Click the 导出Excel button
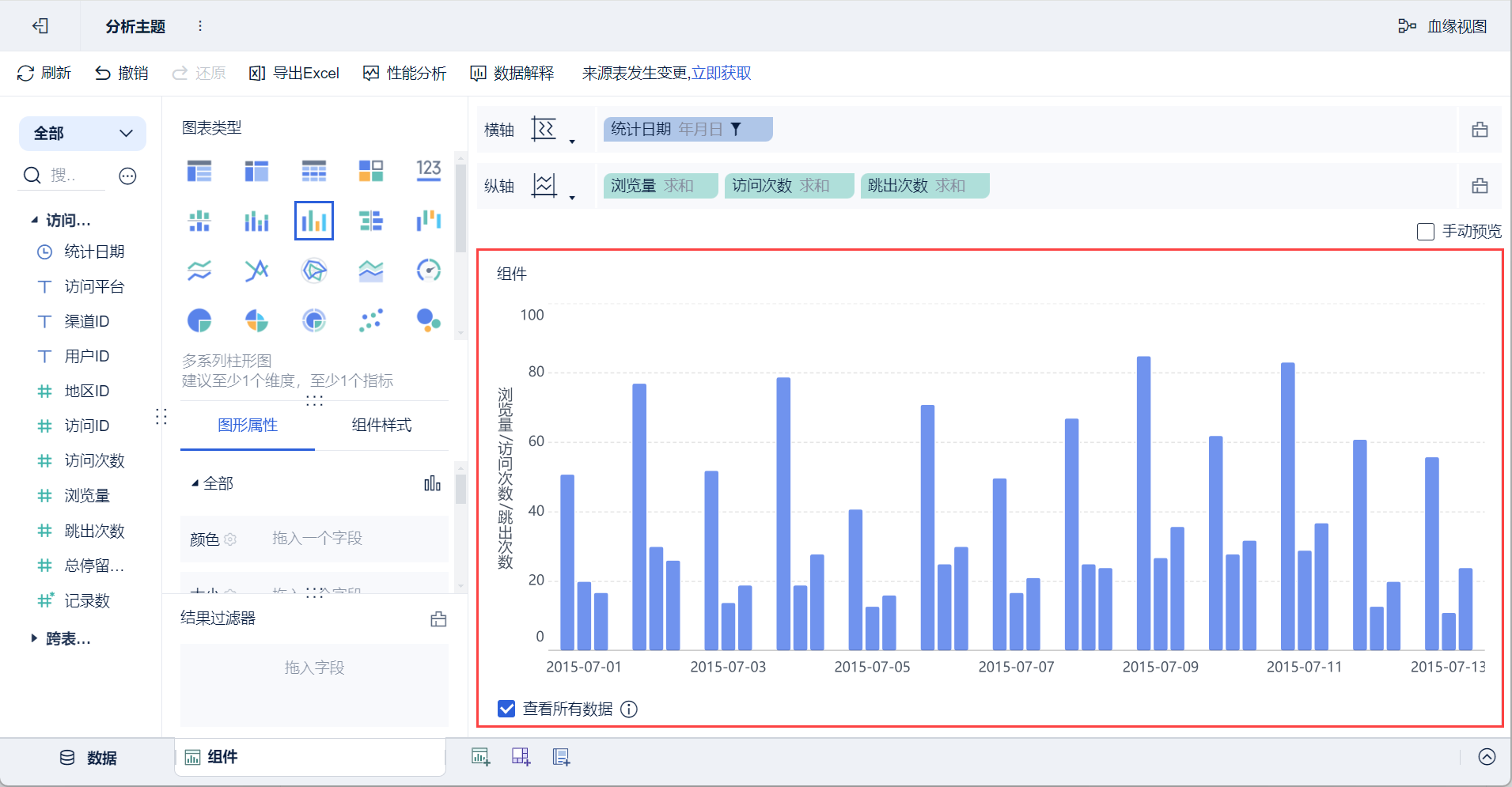Viewport: 1512px width, 787px height. (294, 73)
